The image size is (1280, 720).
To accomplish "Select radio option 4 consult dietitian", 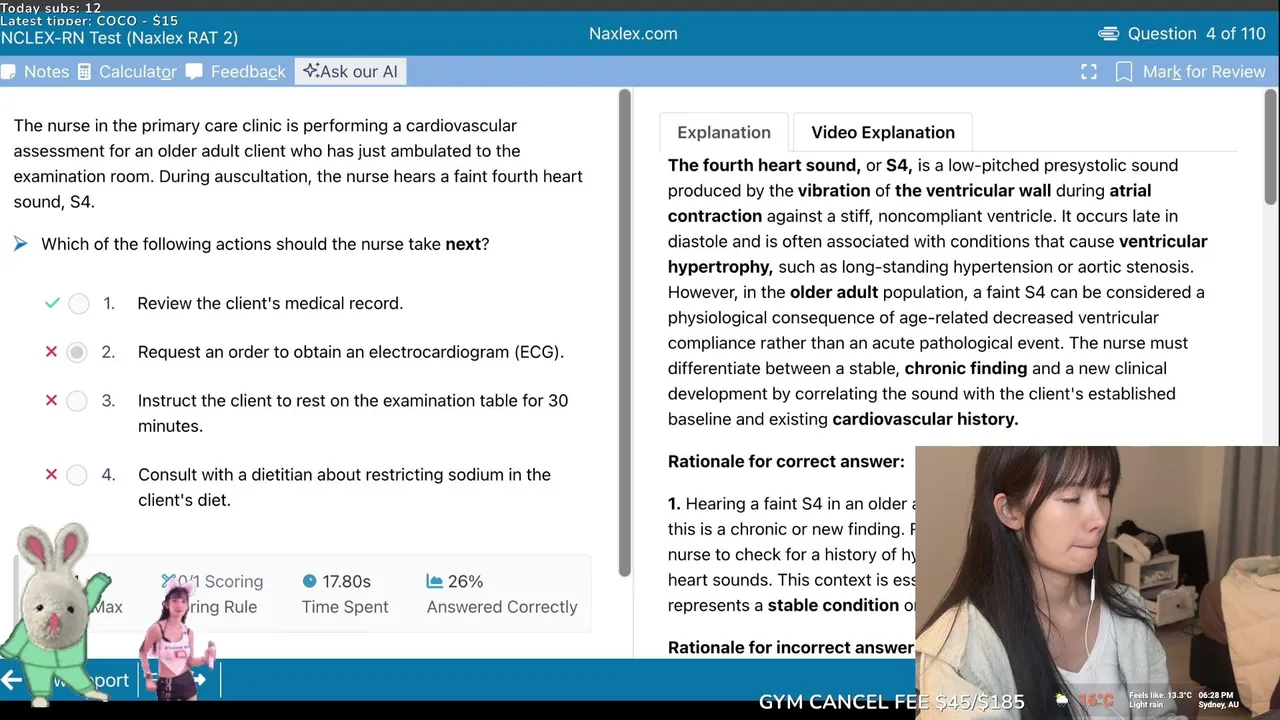I will coord(77,475).
